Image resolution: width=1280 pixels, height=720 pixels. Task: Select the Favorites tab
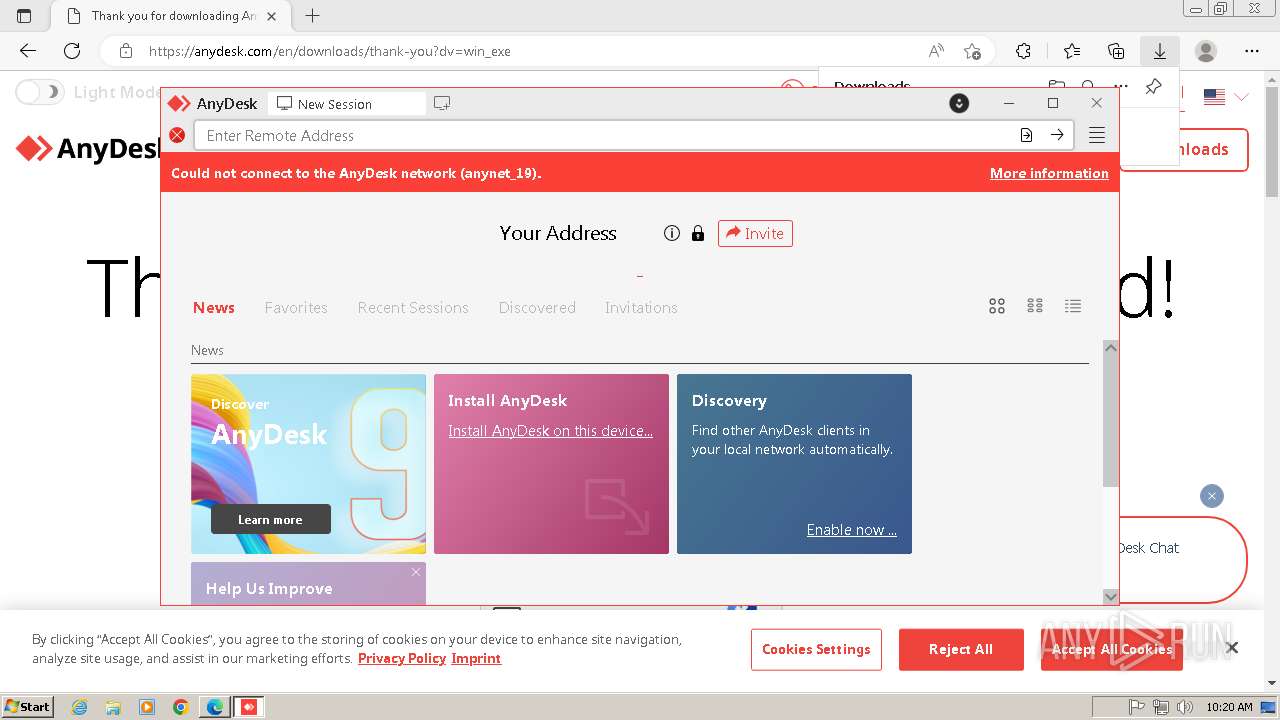pos(296,307)
